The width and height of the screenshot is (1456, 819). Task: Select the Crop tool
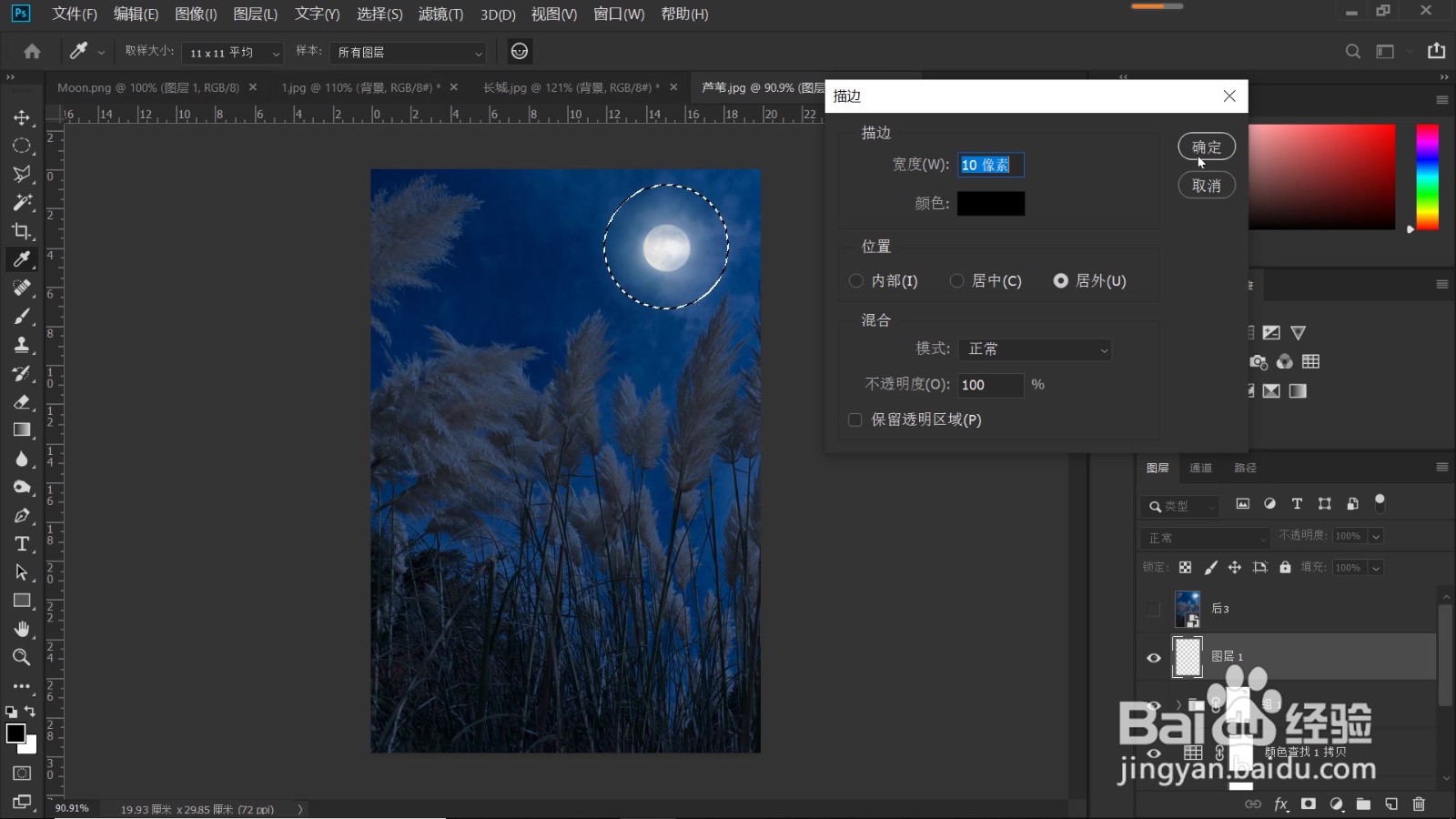tap(22, 230)
